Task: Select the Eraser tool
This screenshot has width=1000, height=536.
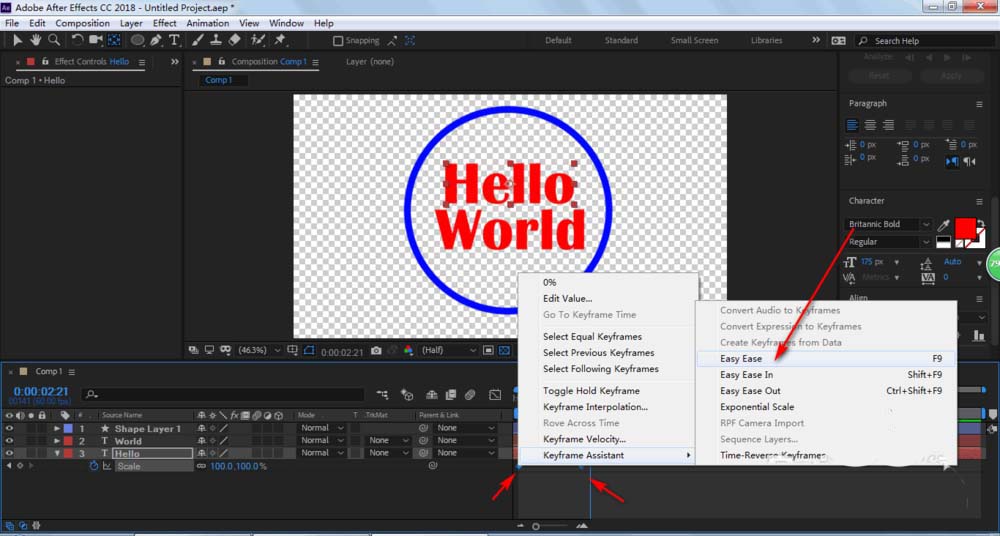Action: point(234,40)
